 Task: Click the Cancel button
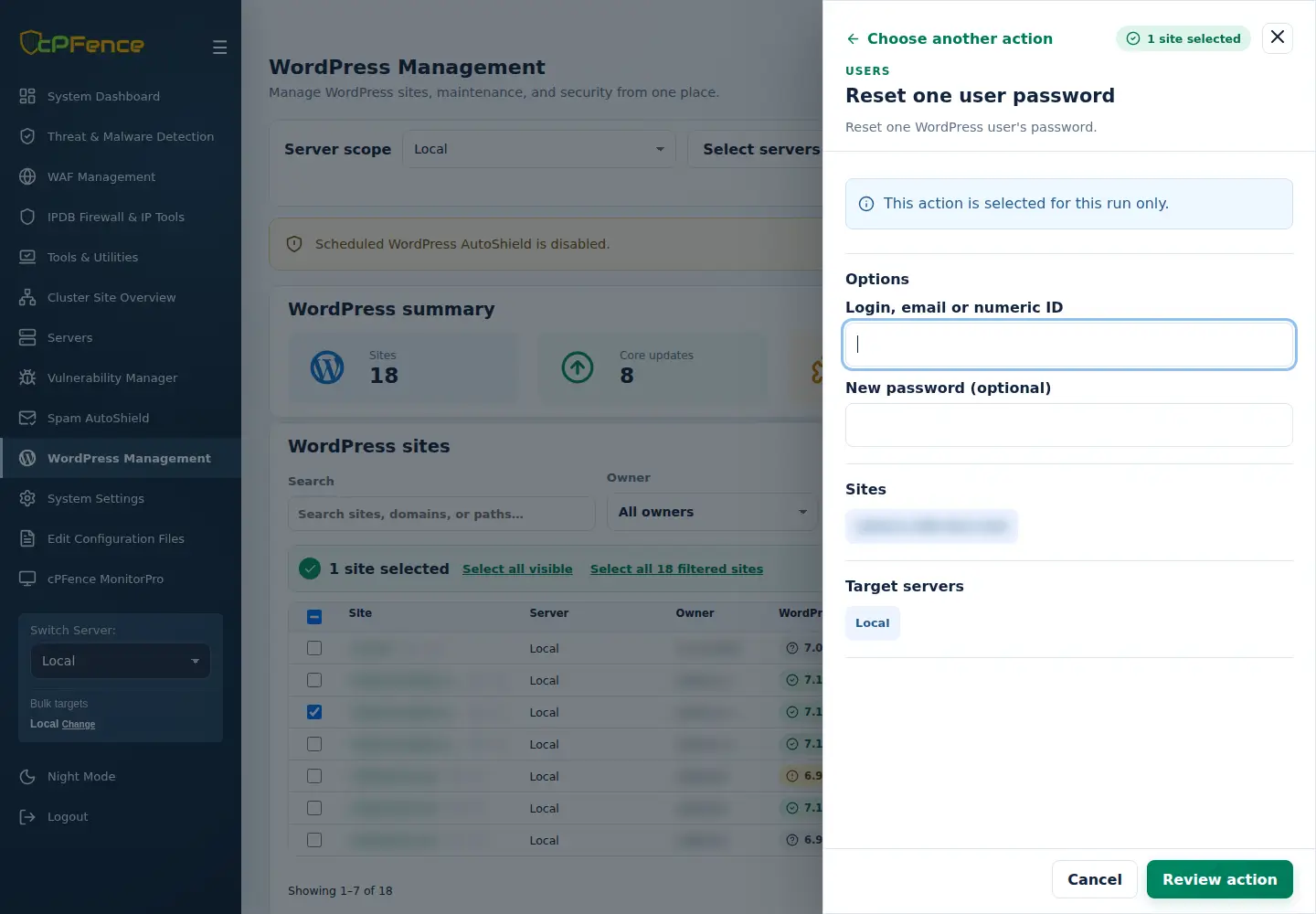1095,879
